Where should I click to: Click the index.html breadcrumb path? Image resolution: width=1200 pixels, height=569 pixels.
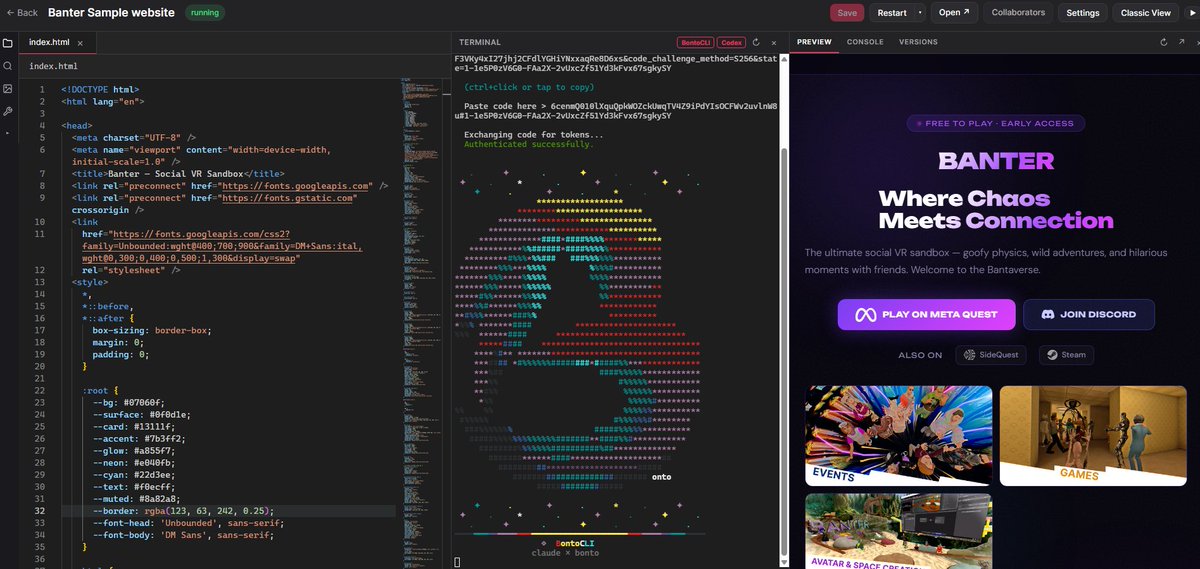(x=53, y=66)
